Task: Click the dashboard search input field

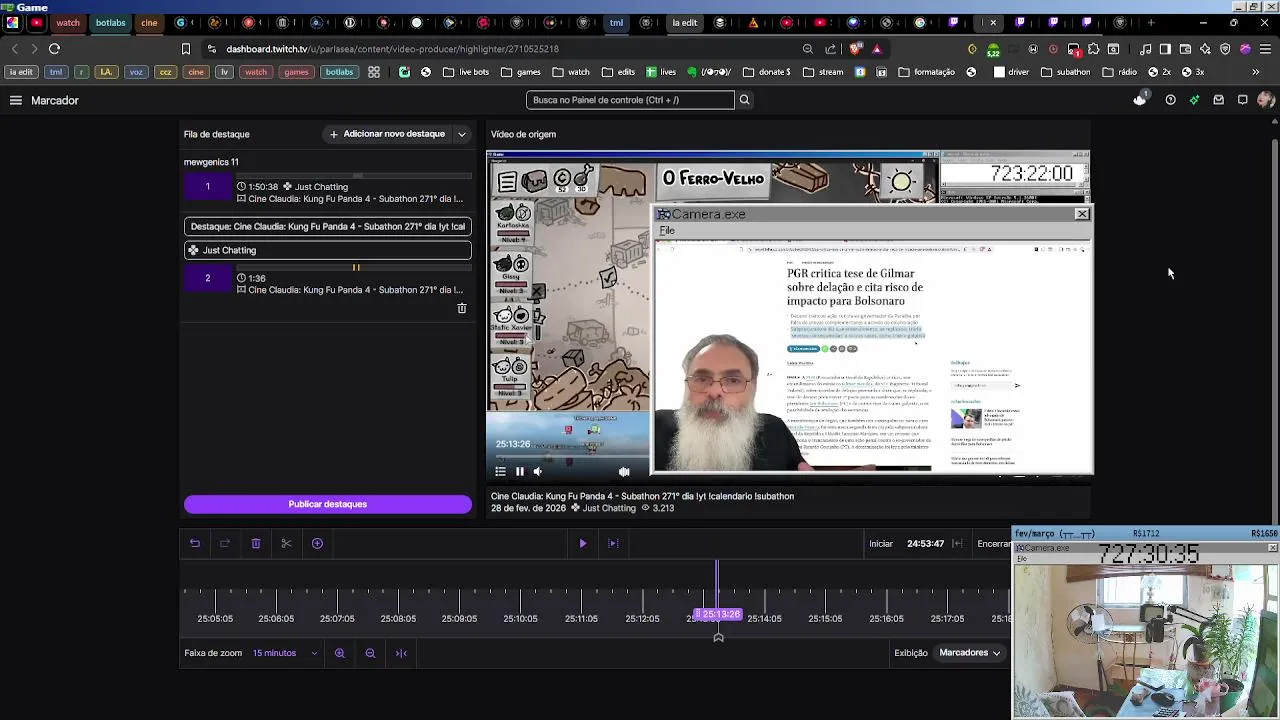Action: pos(630,100)
